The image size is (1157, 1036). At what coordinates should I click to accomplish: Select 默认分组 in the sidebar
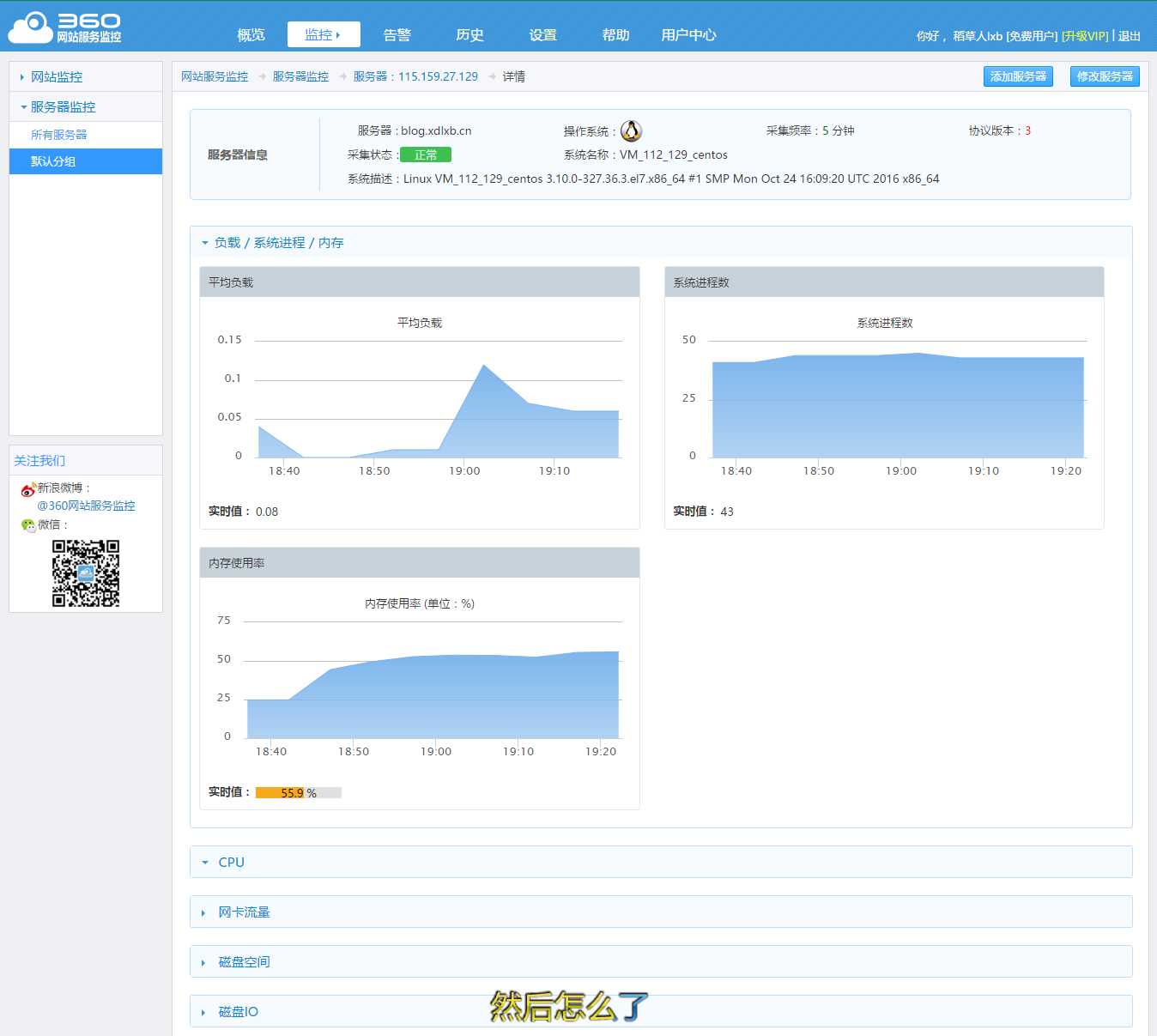tap(86, 161)
